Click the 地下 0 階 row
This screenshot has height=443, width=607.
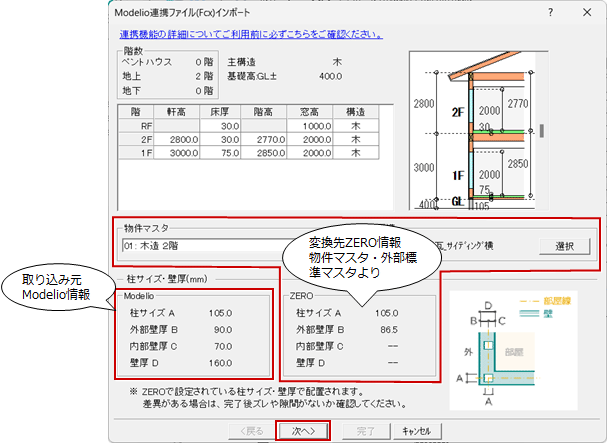click(x=167, y=91)
